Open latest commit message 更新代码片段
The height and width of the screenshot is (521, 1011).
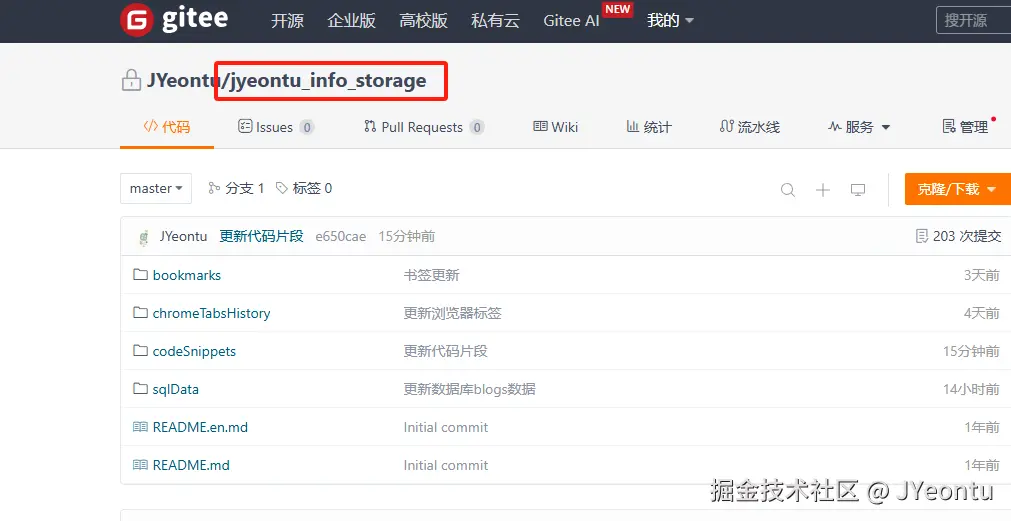[261, 237]
